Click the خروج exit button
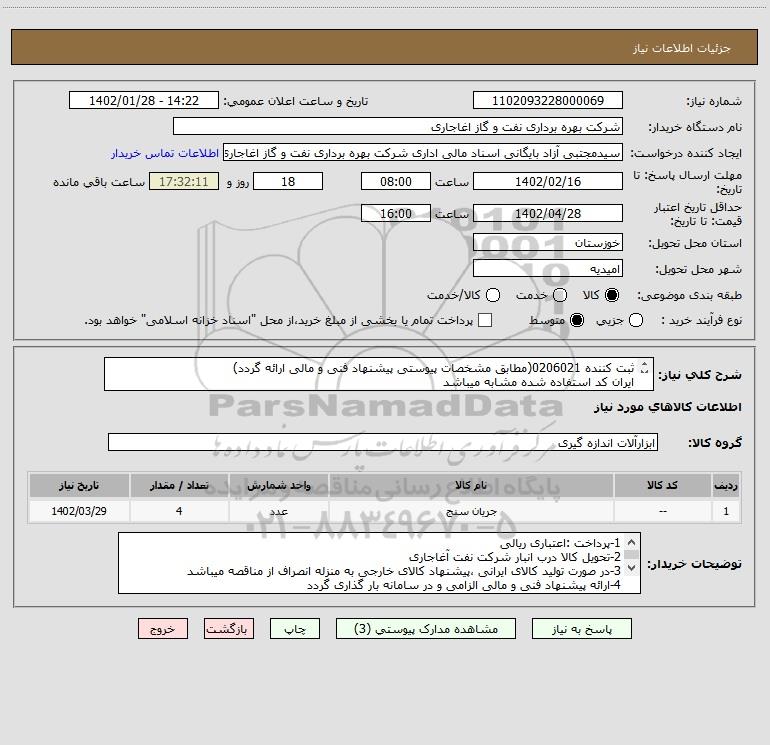This screenshot has height=745, width=770. click(x=163, y=629)
